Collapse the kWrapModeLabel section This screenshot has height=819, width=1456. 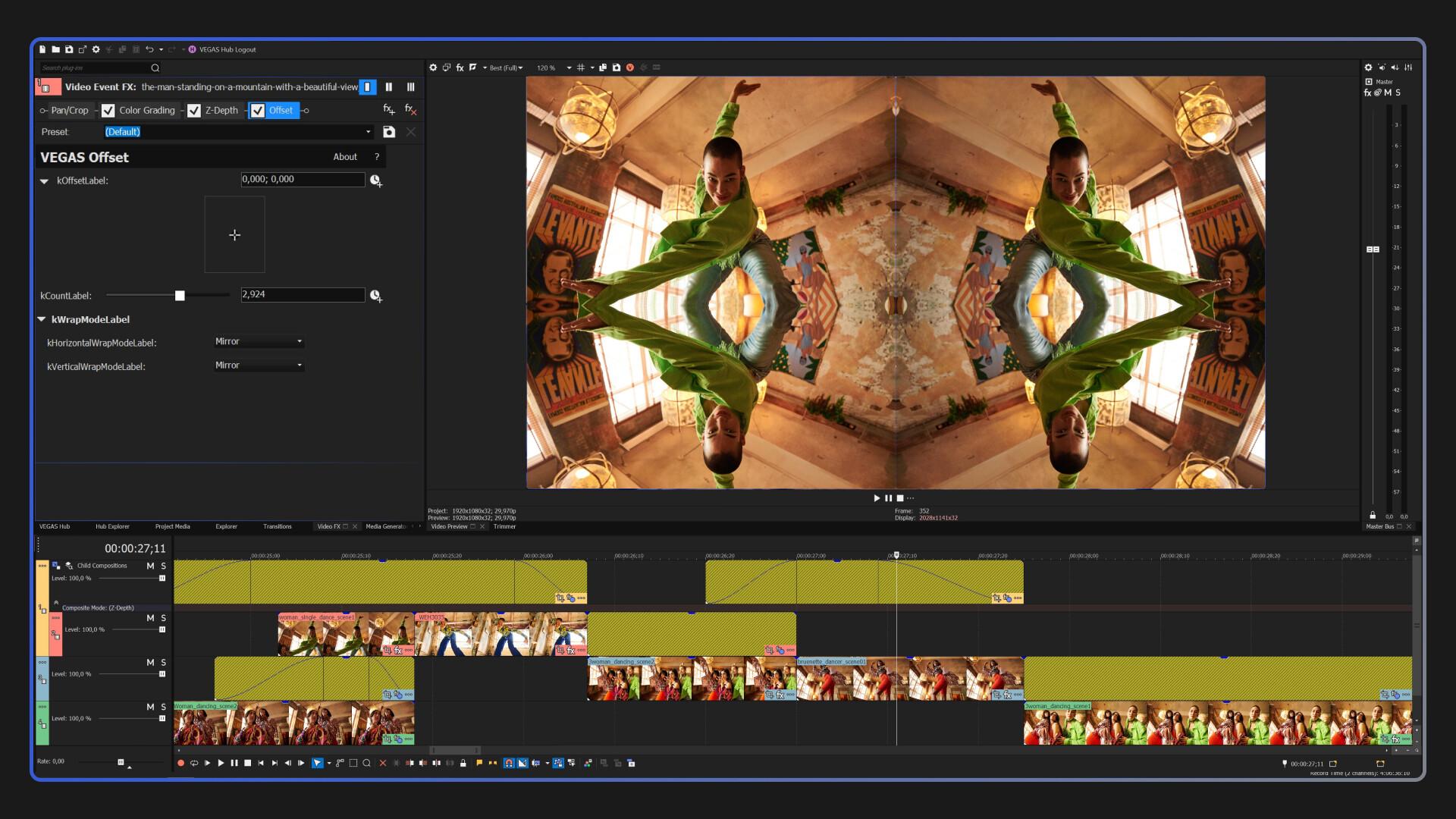tap(42, 319)
